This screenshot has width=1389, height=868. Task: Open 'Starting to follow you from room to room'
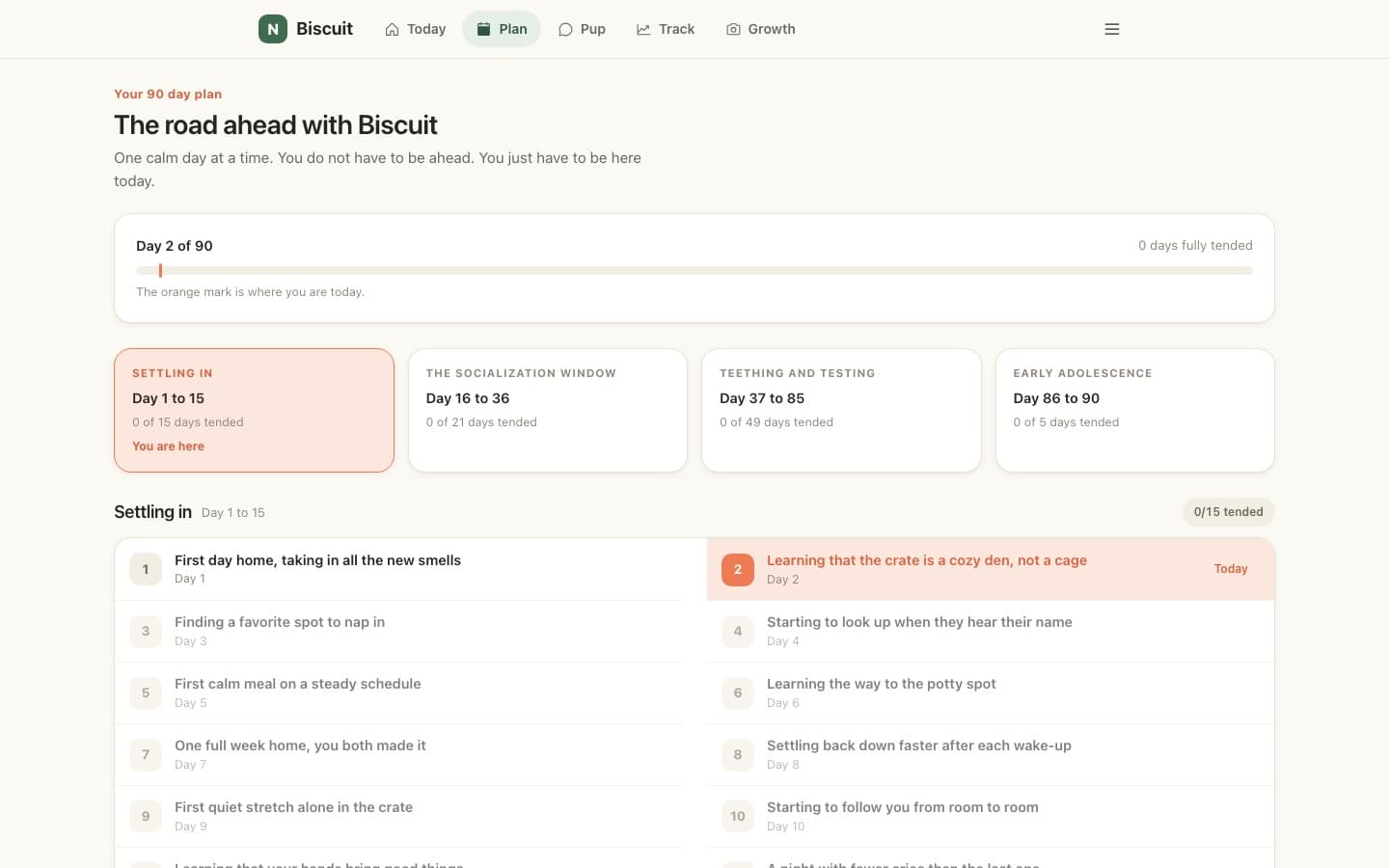point(991,816)
